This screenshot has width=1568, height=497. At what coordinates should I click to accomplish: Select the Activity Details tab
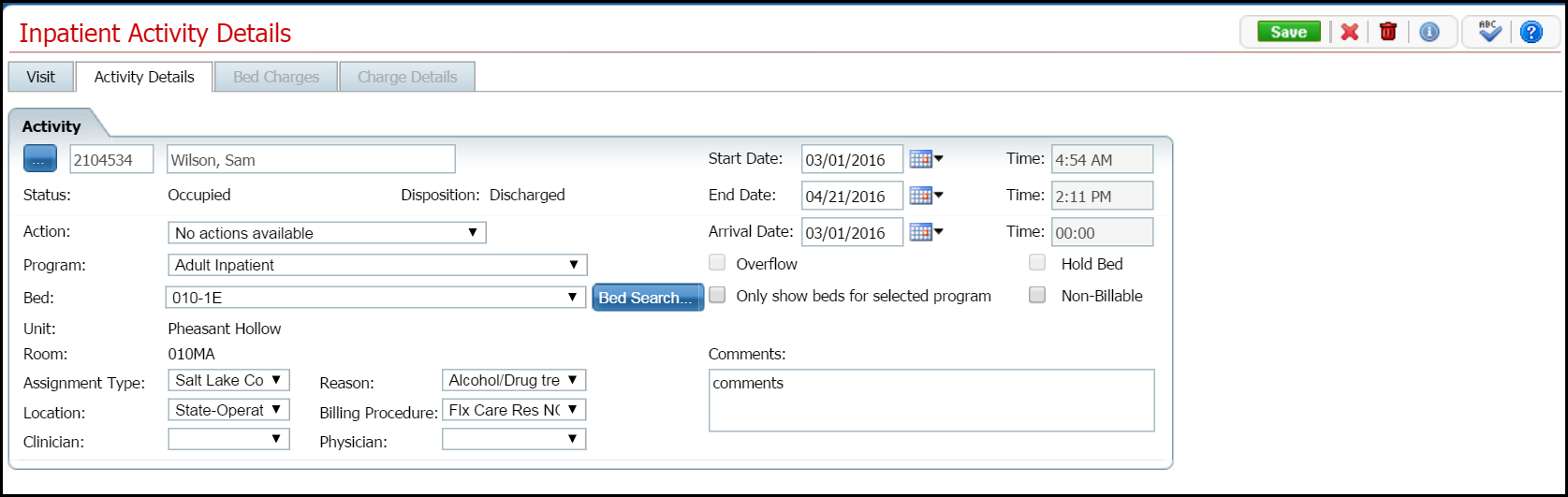click(144, 77)
